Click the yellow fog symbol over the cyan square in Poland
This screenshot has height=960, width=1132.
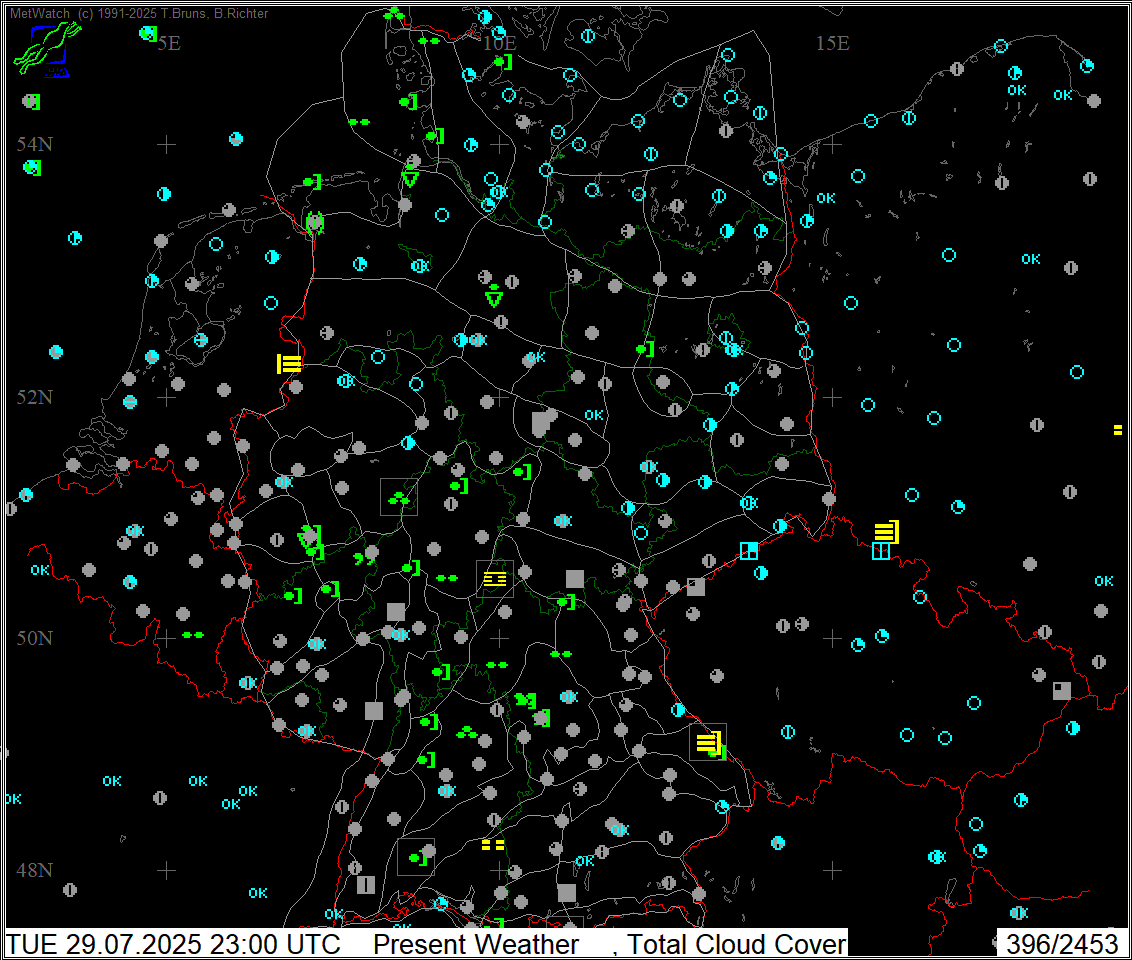point(886,532)
